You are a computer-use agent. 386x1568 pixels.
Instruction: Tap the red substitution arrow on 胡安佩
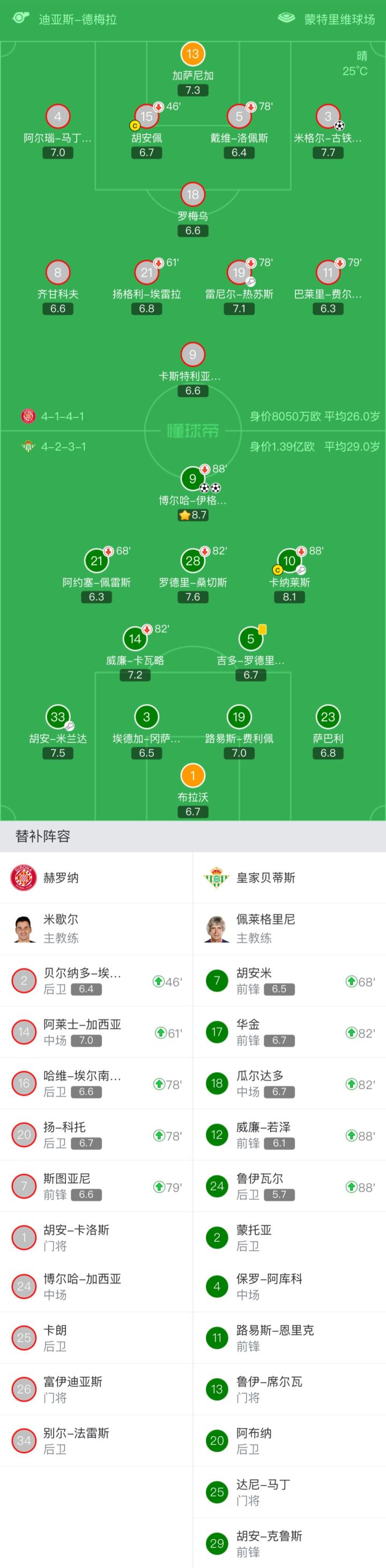pos(158,107)
